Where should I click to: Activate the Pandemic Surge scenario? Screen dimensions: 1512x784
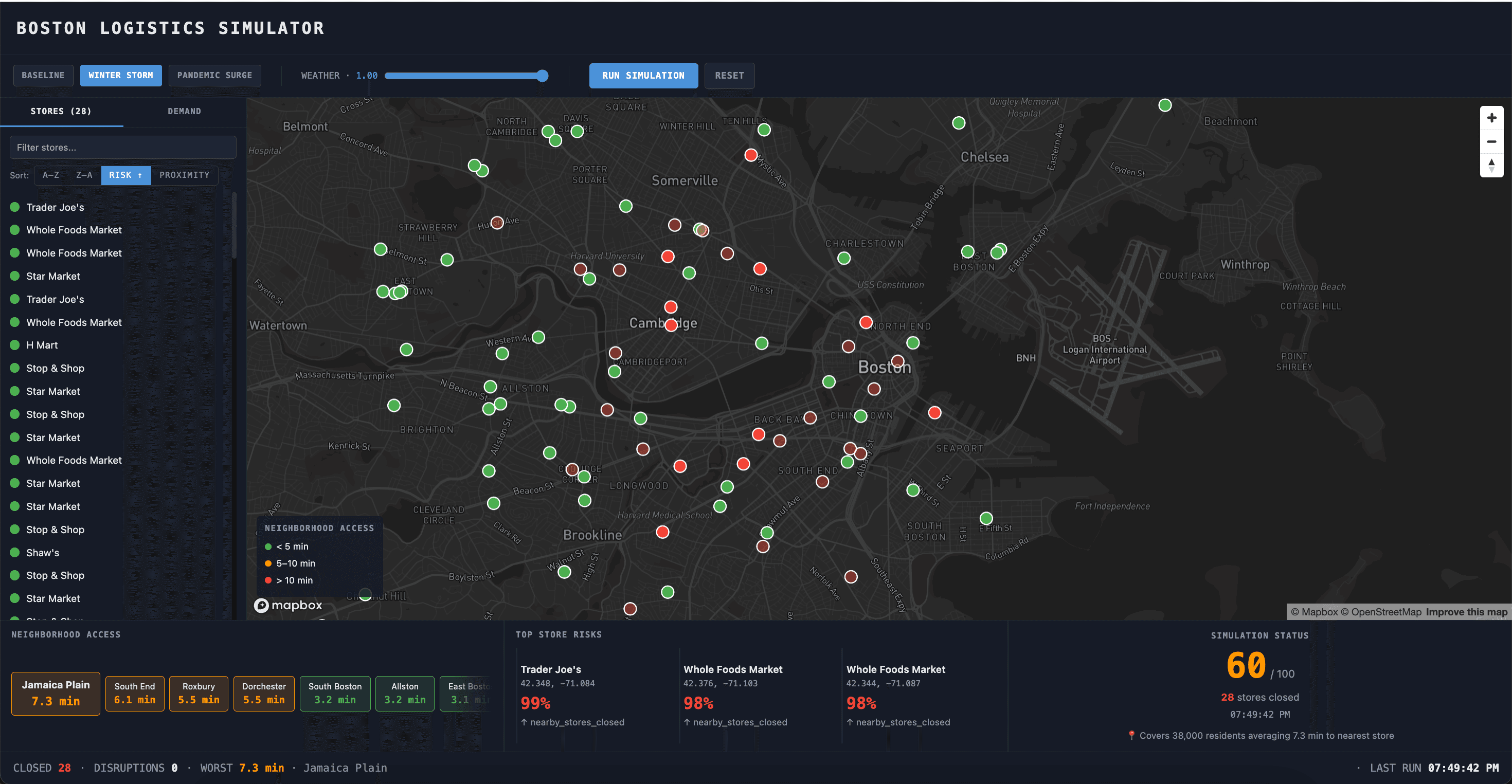pyautogui.click(x=214, y=75)
